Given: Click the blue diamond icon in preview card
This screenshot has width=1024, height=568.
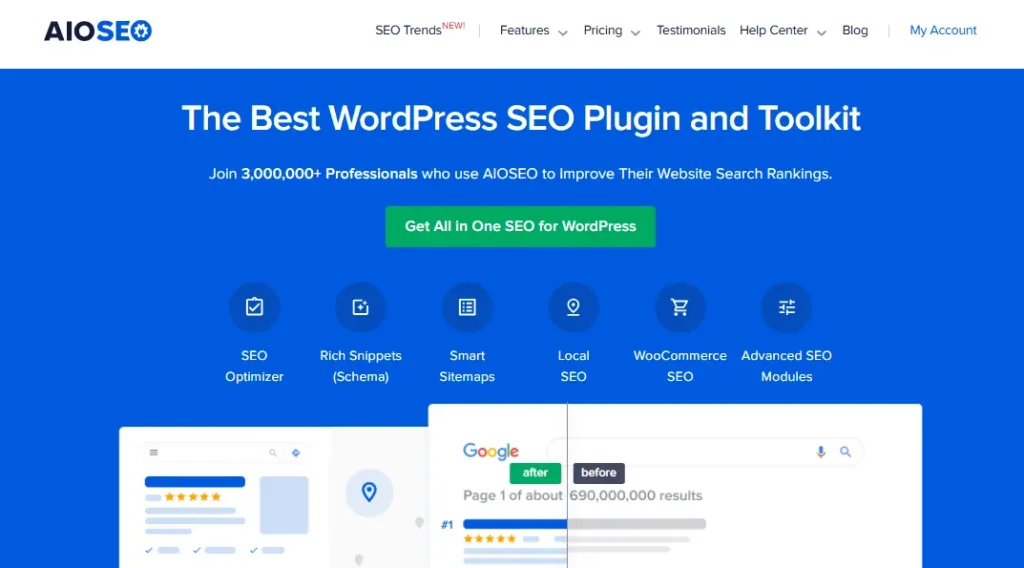Looking at the screenshot, I should pos(296,452).
